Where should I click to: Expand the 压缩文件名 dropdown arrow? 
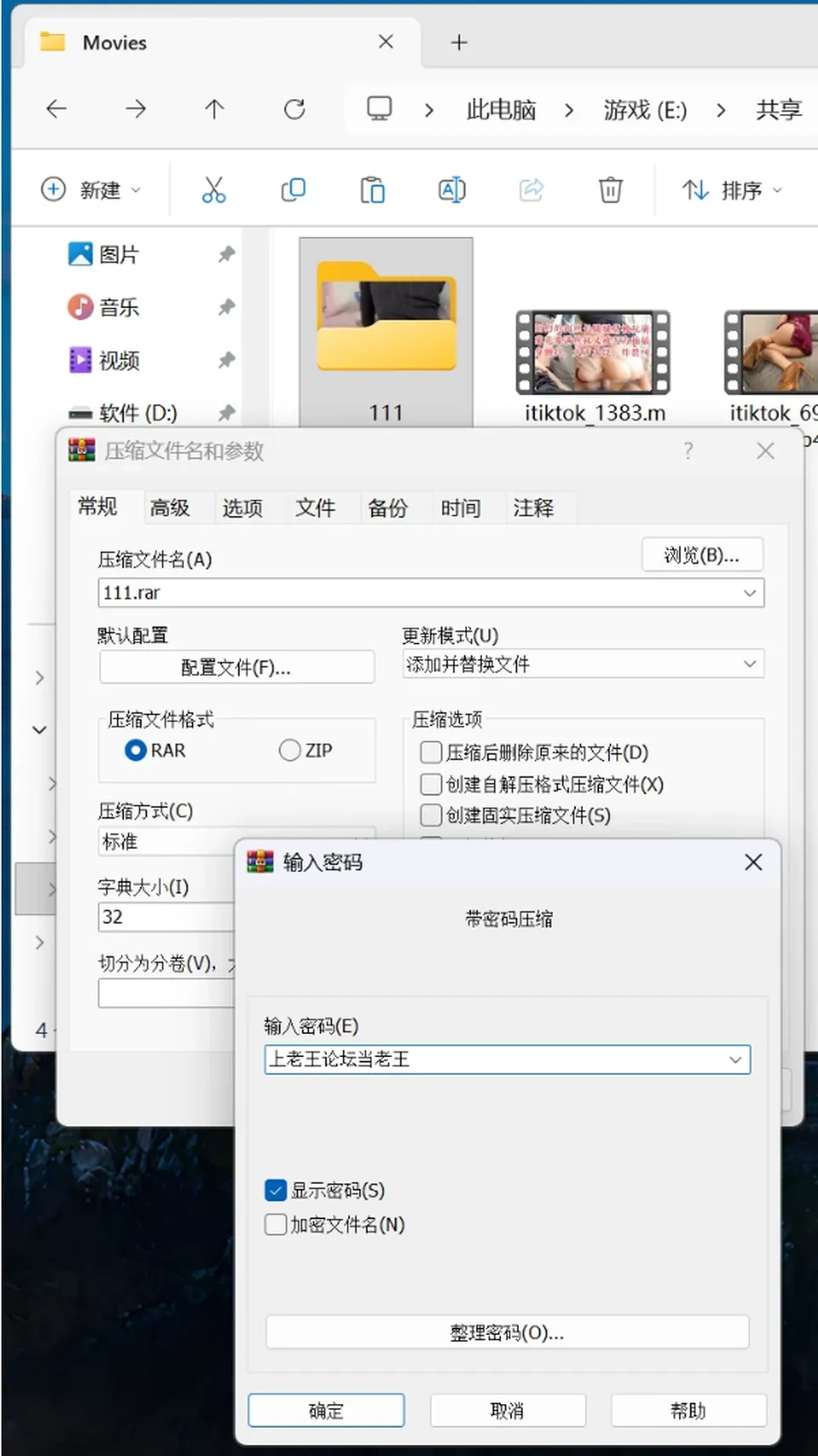[x=750, y=593]
